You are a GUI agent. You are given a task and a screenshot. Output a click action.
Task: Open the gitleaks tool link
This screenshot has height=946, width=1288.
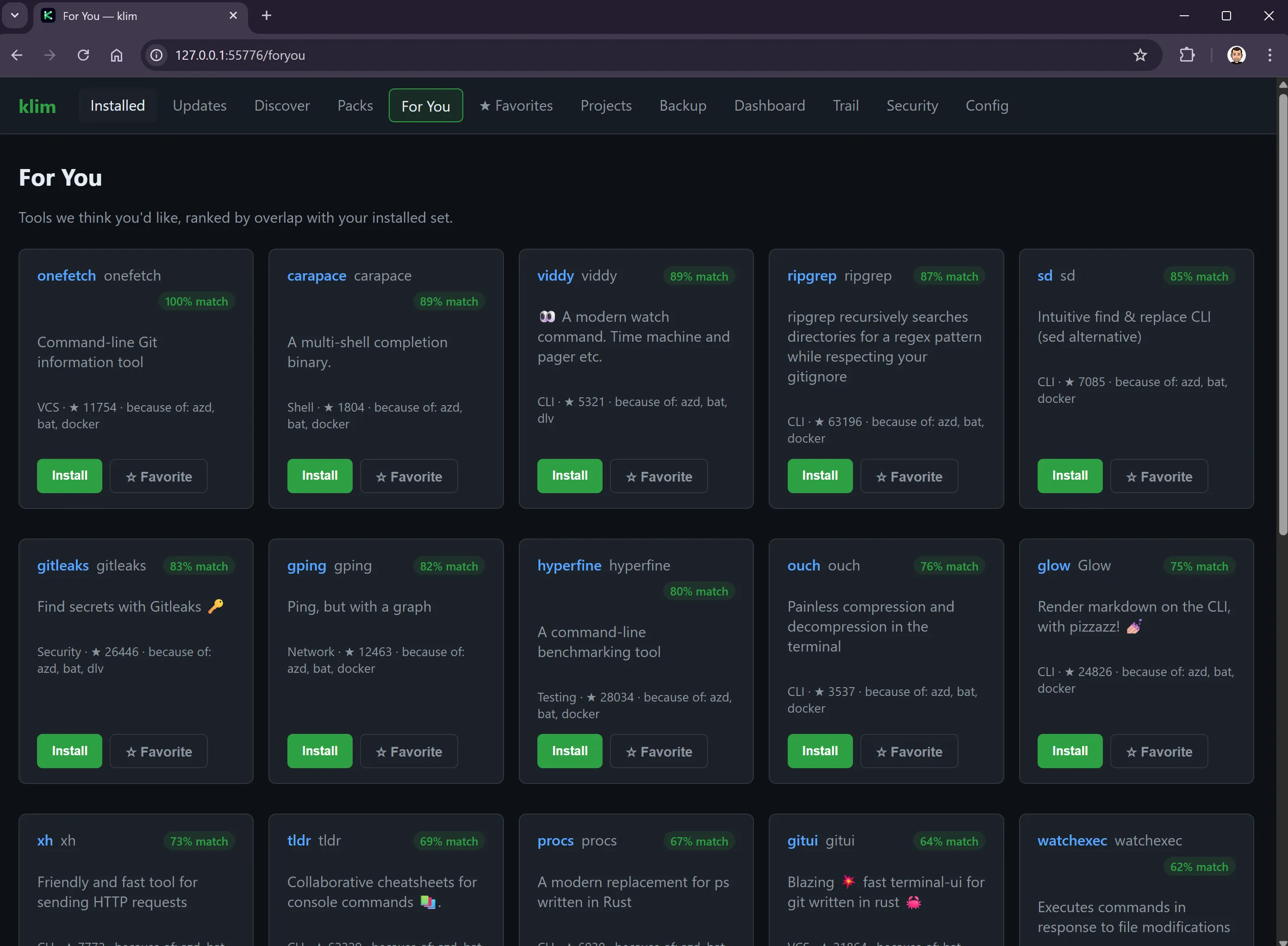click(x=63, y=565)
